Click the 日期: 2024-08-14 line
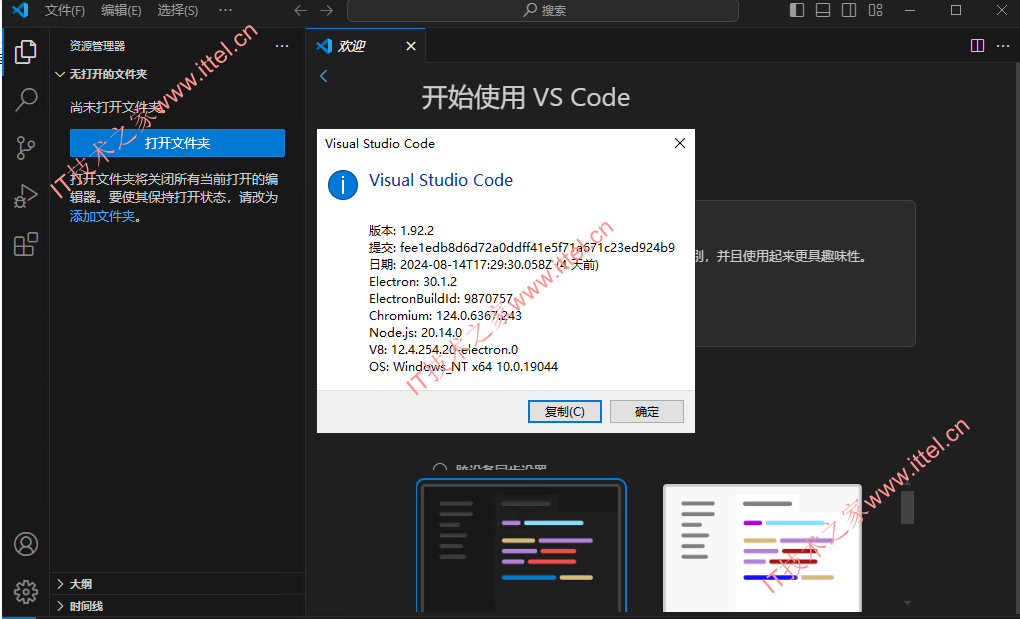This screenshot has width=1020, height=619. point(484,265)
